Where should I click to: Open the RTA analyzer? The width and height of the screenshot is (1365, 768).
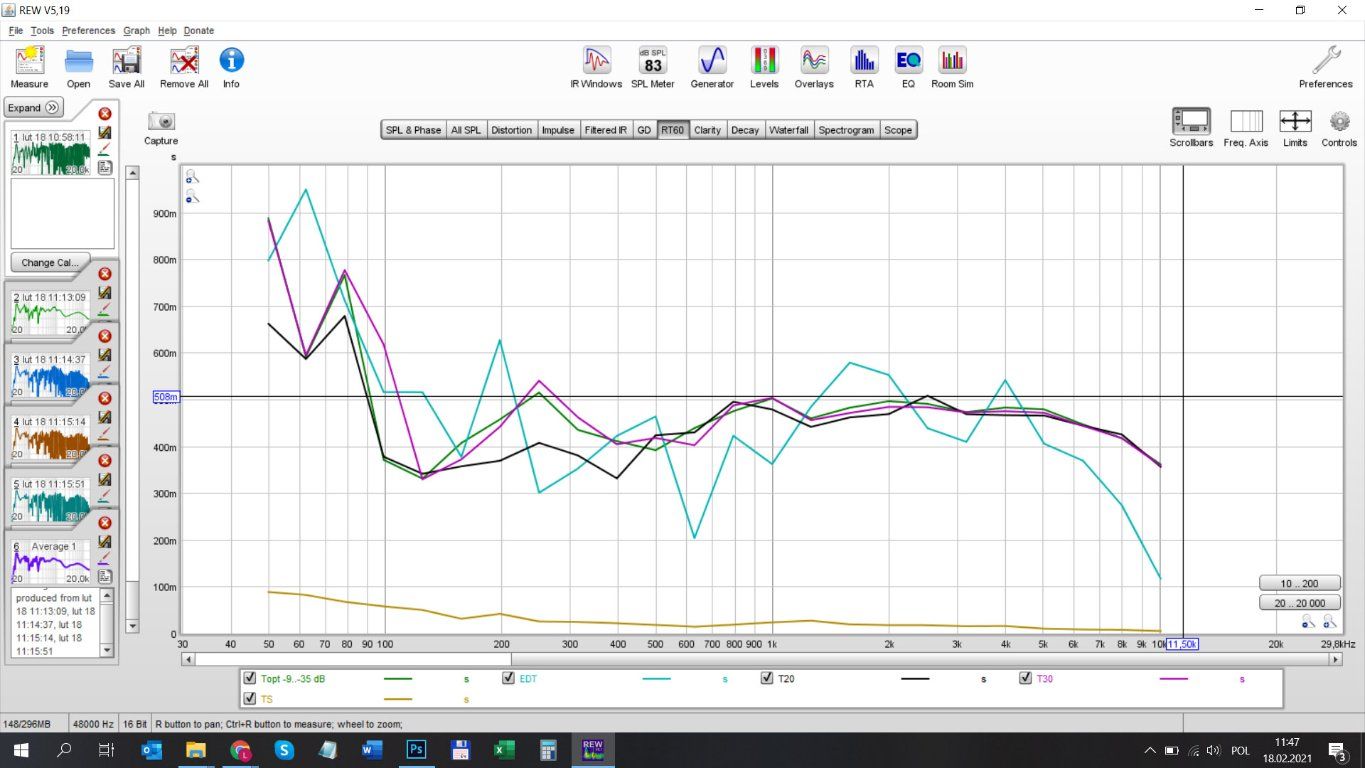coord(864,67)
